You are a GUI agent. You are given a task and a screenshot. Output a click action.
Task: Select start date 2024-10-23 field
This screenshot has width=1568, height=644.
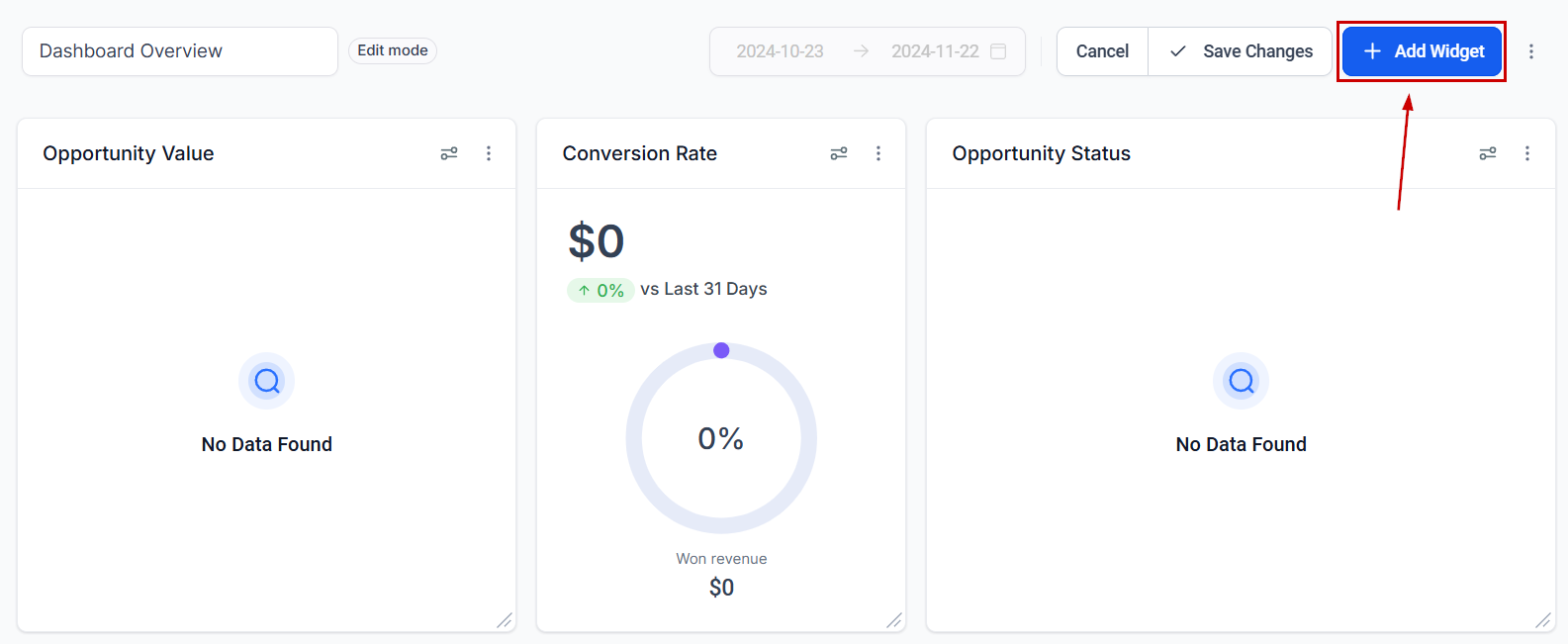[x=780, y=51]
